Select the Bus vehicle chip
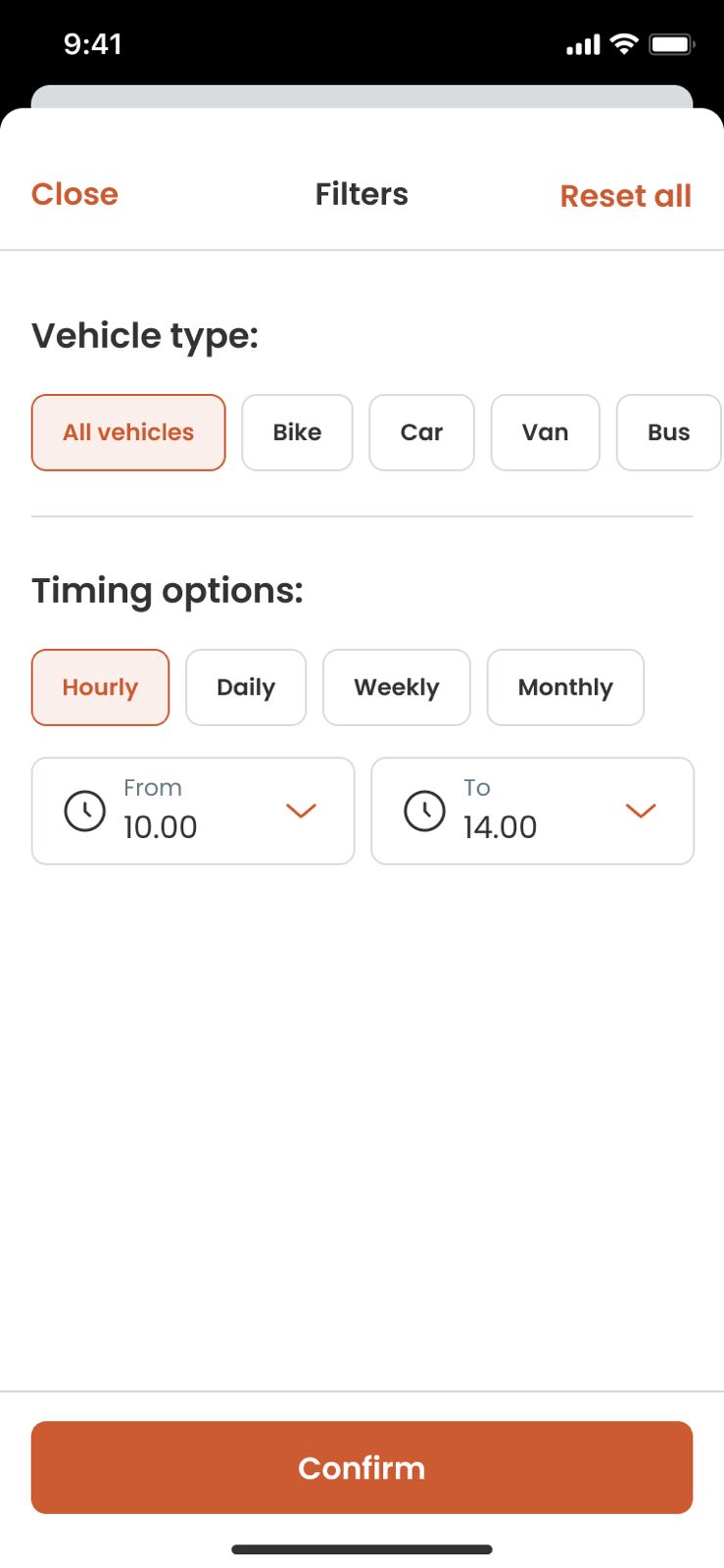 (668, 432)
